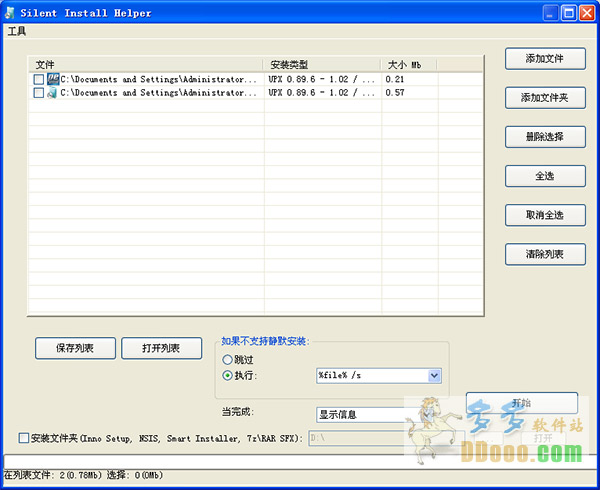Click the 全选 button

(x=545, y=176)
